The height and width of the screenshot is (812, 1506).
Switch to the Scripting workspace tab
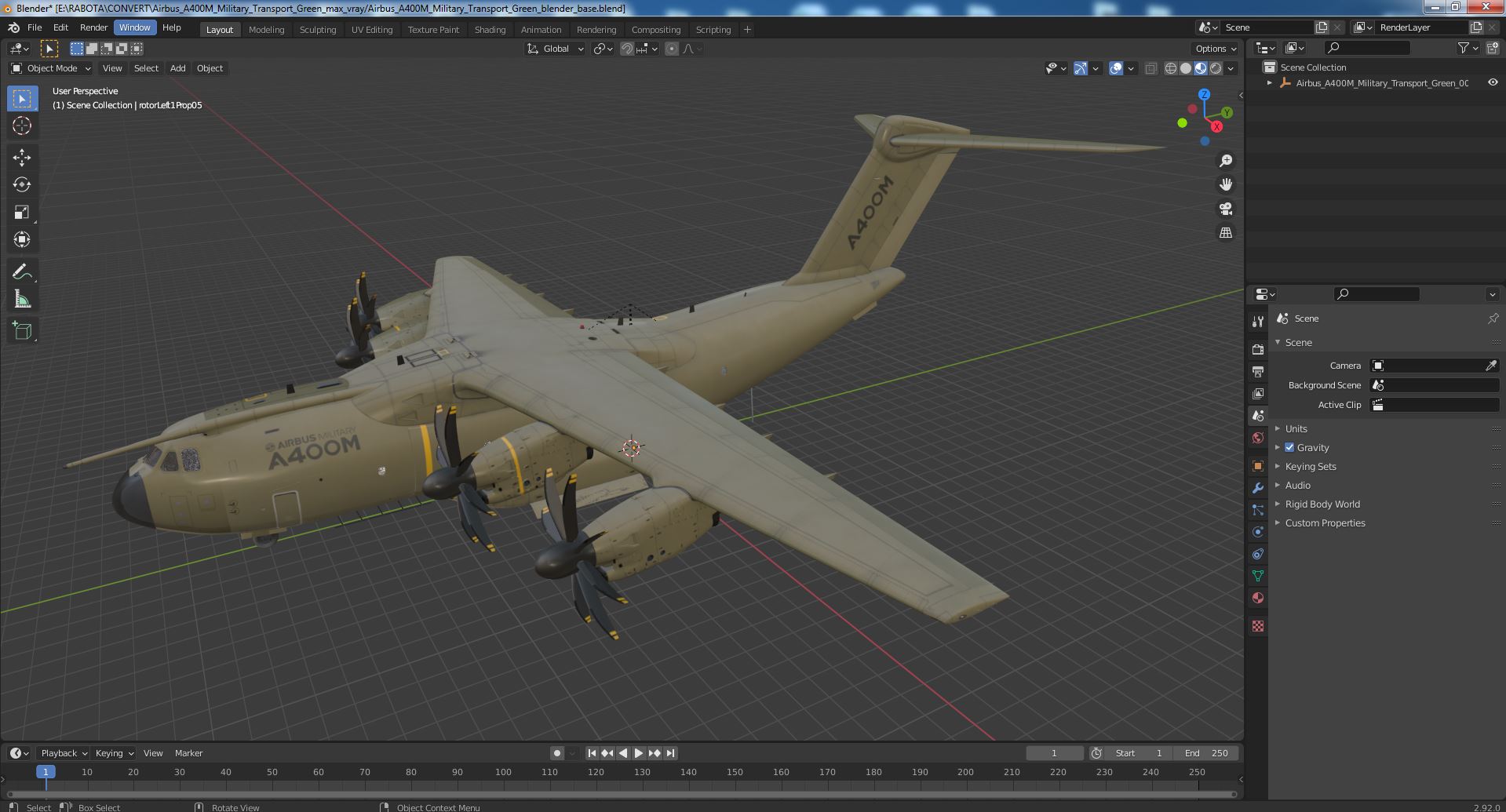[713, 30]
